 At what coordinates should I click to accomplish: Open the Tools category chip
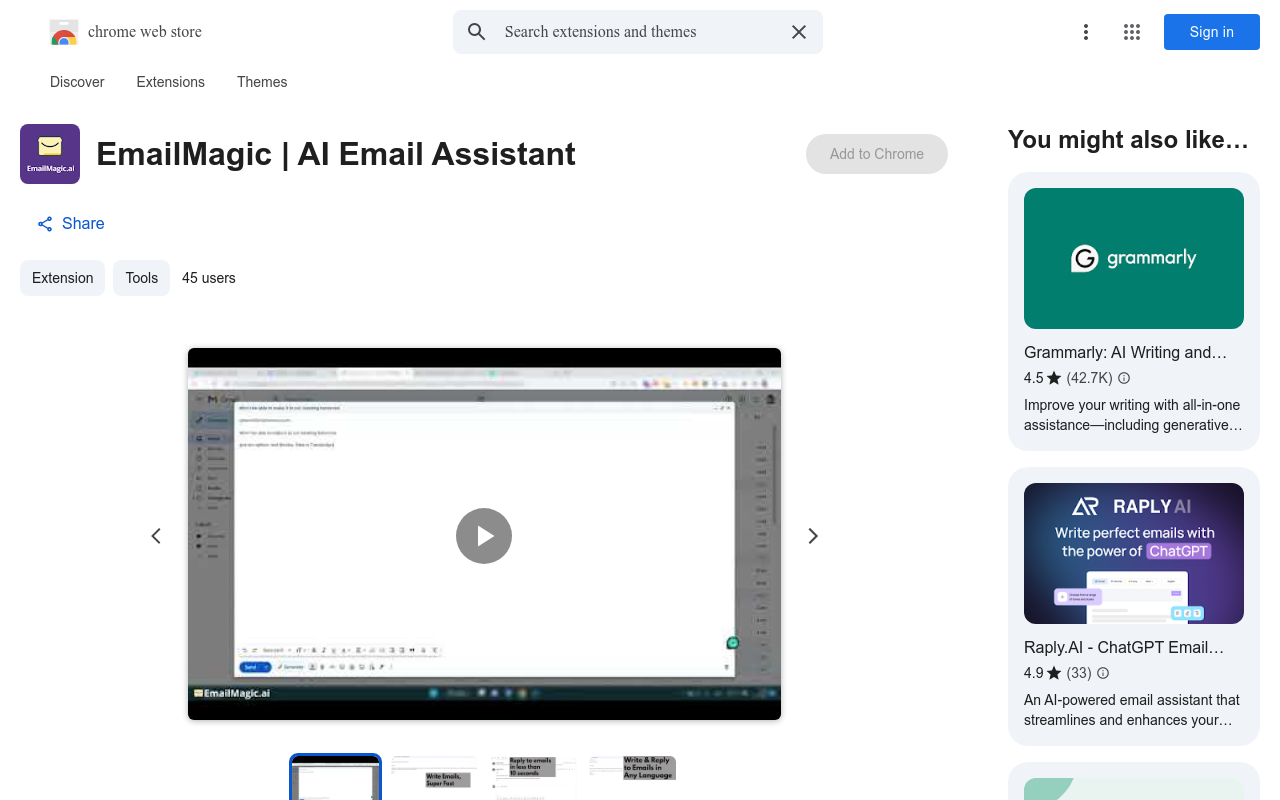click(142, 278)
